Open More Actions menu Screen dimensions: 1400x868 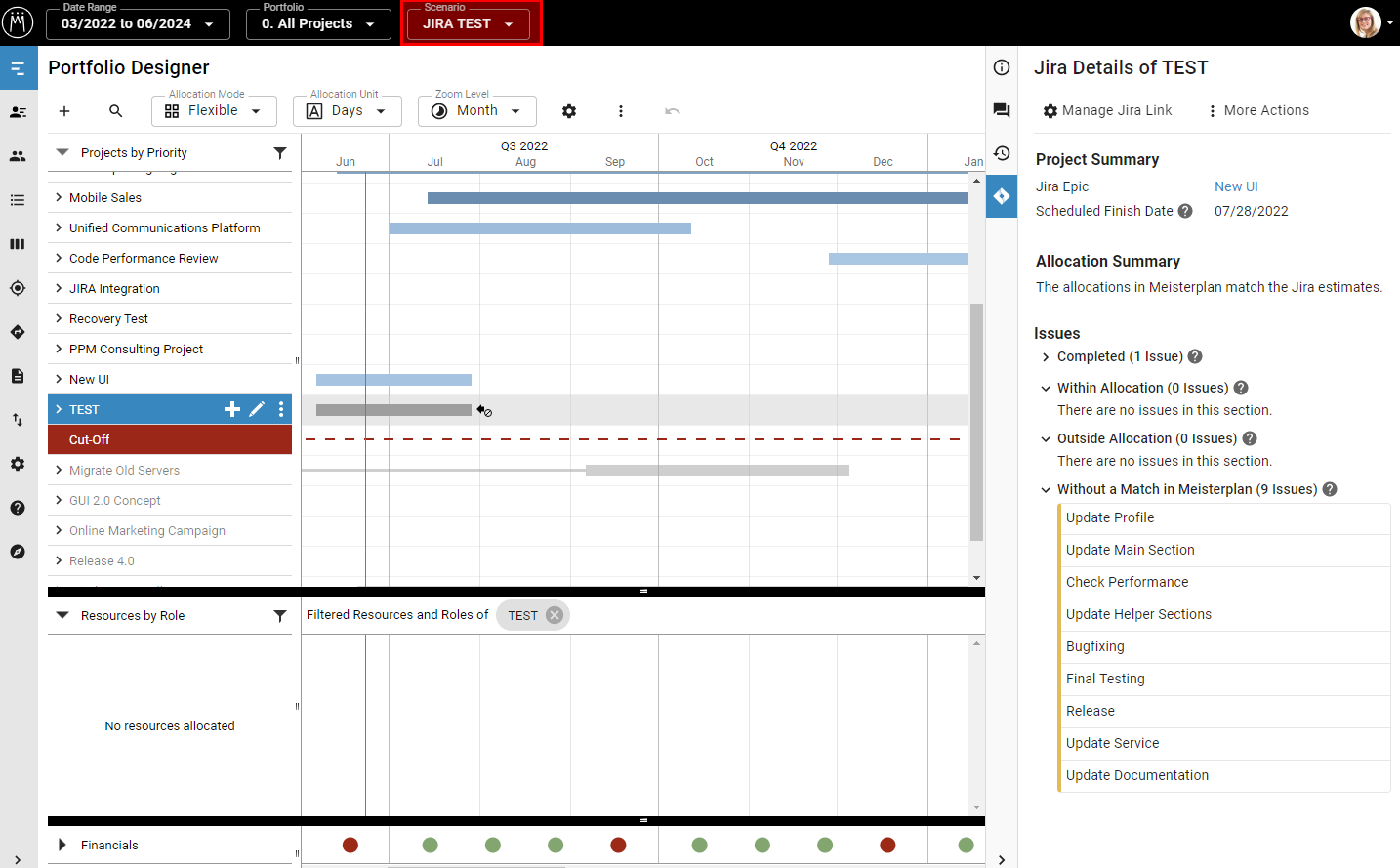pyautogui.click(x=1257, y=111)
